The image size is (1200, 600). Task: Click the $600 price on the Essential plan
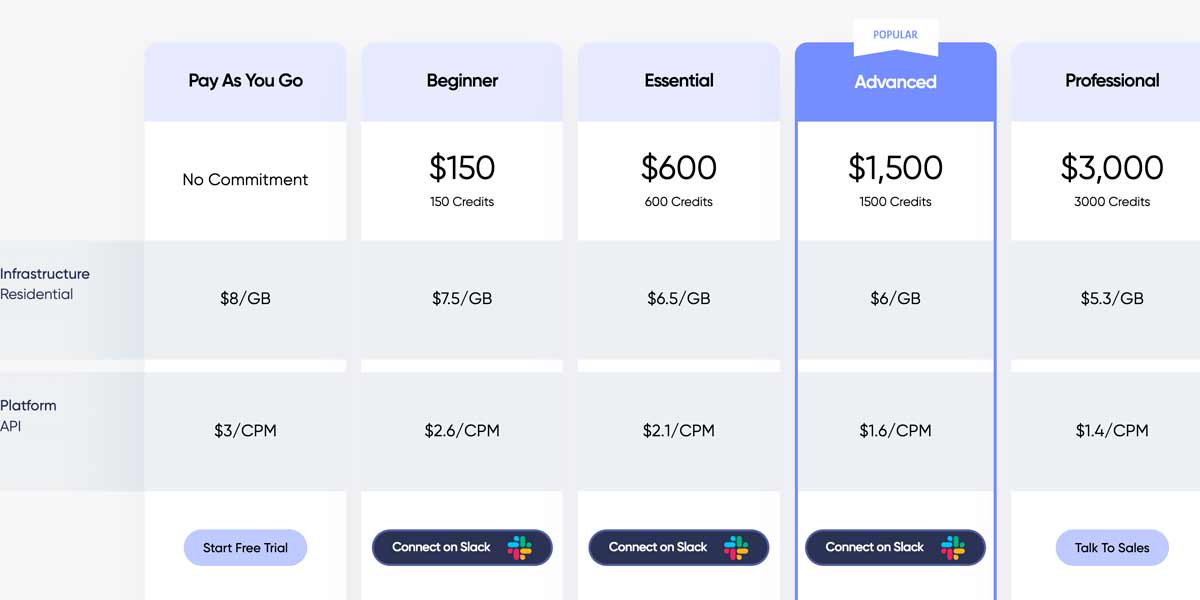679,168
